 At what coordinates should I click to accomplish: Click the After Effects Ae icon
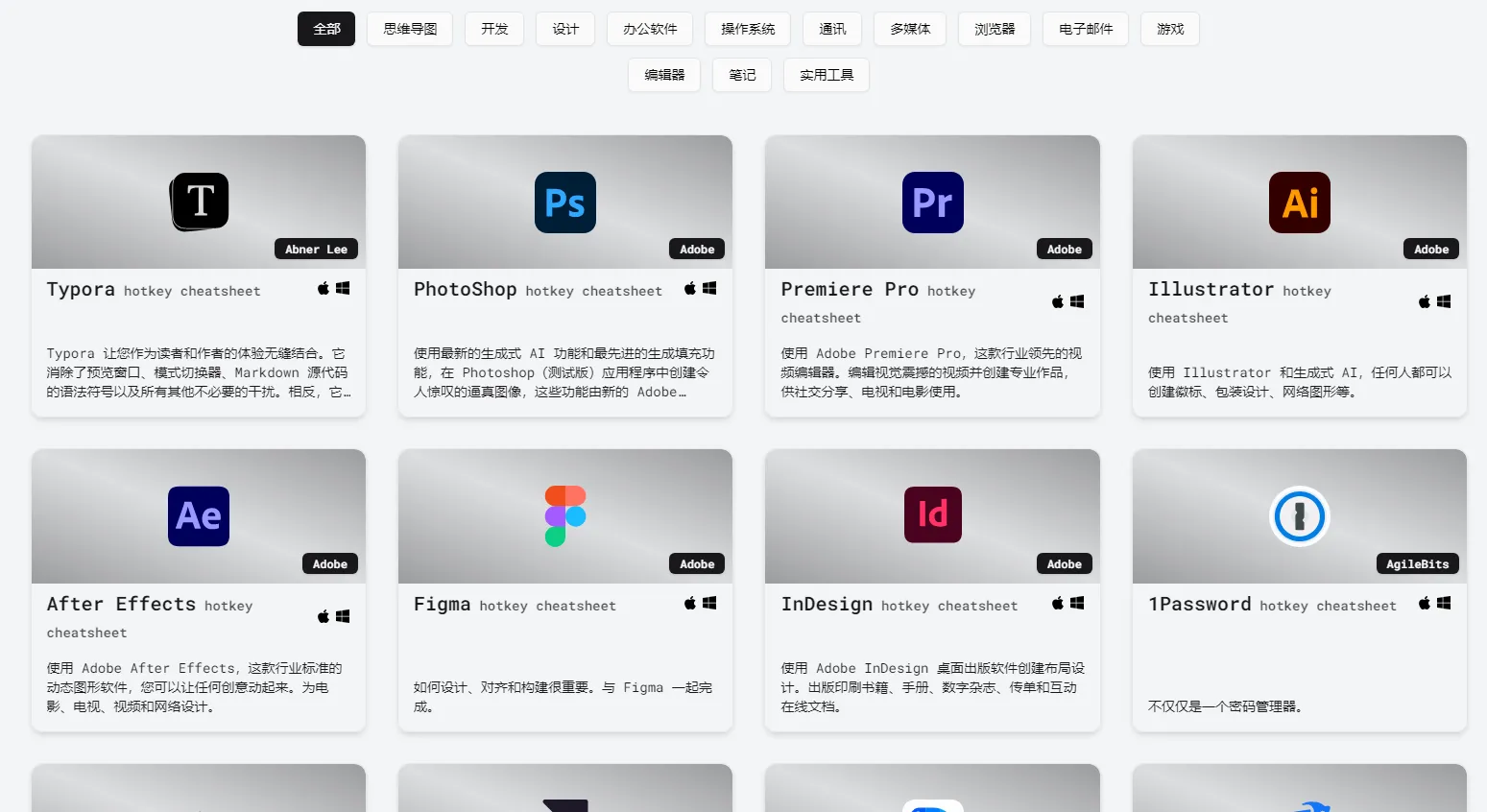(199, 516)
